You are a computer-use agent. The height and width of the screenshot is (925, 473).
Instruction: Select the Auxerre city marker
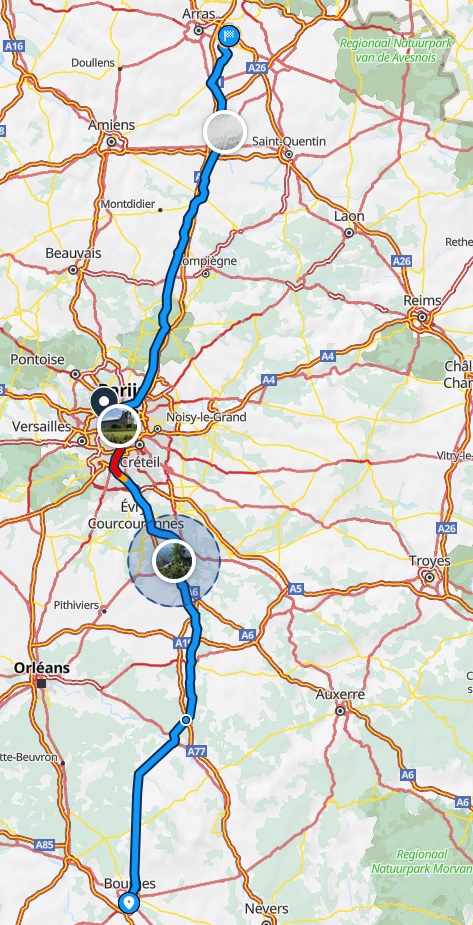(x=340, y=711)
